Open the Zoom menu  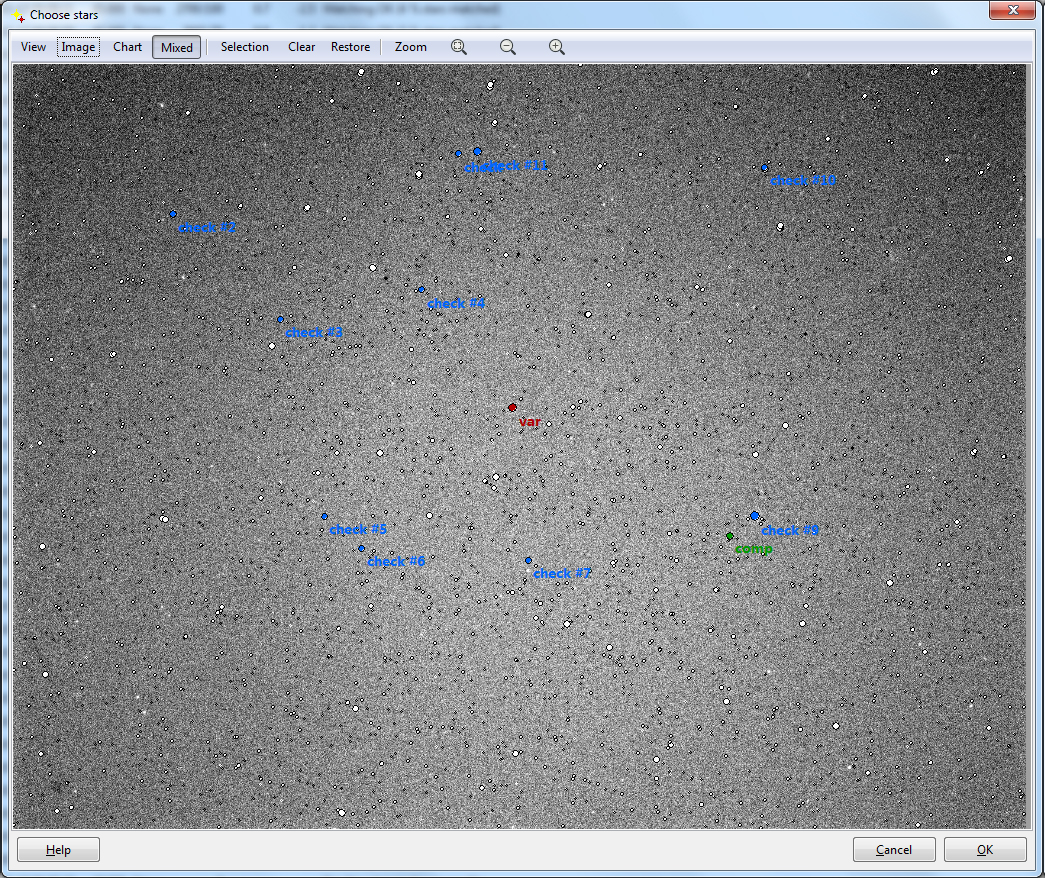[x=411, y=47]
